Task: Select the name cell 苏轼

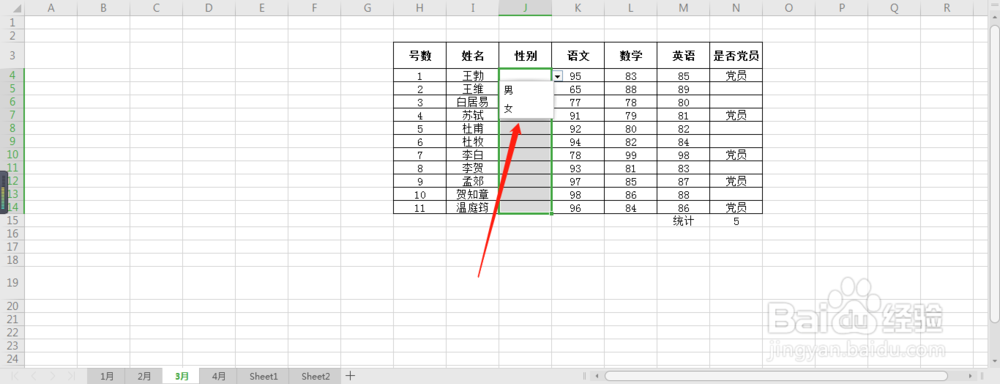Action: click(473, 115)
